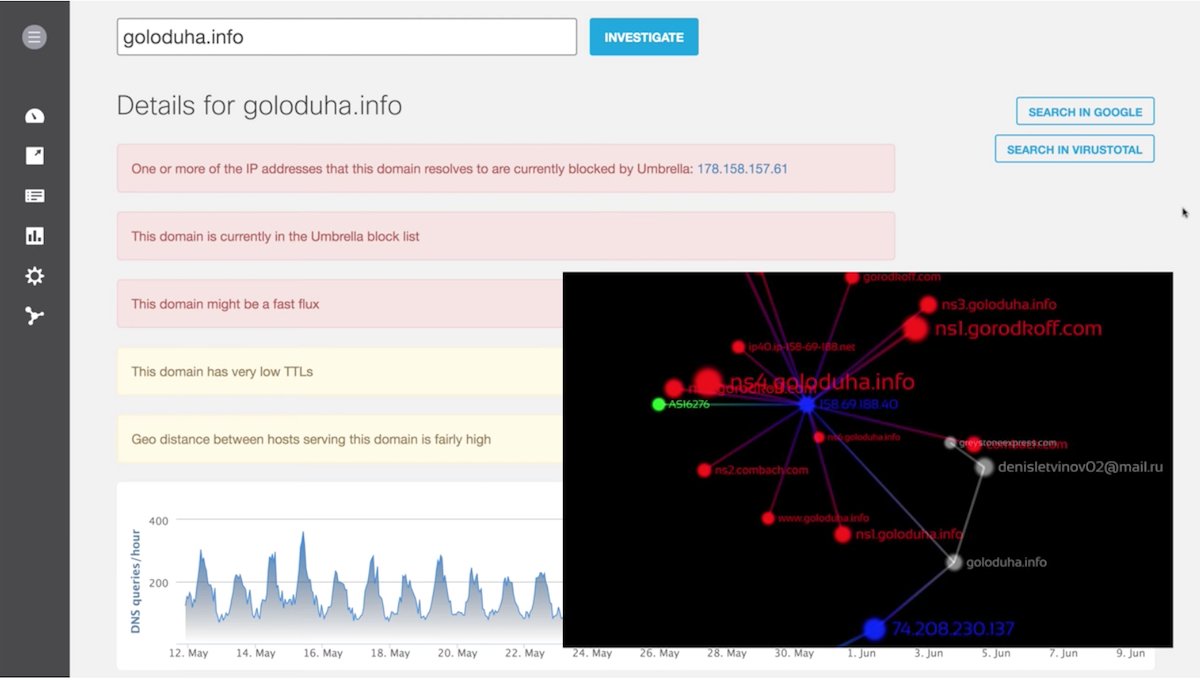Click the blue 158.69.188.40 hub node

pyautogui.click(x=806, y=405)
